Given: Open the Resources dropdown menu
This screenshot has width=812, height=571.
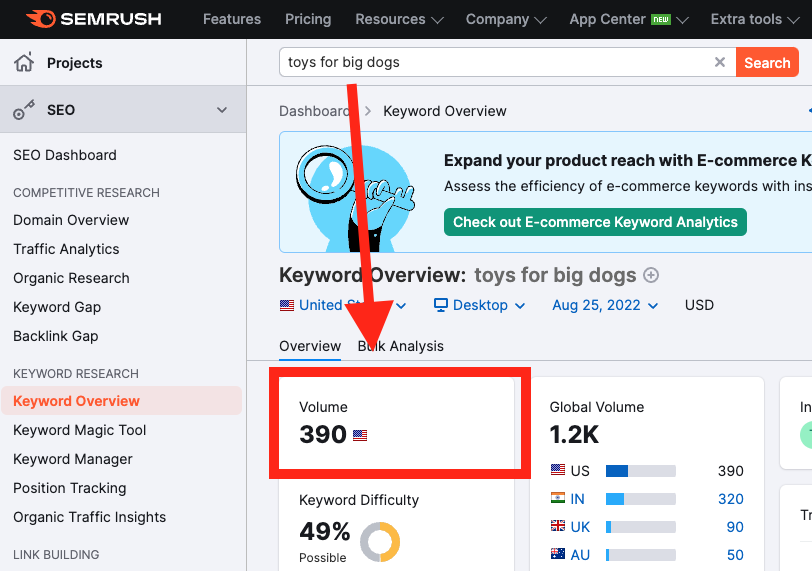Looking at the screenshot, I should 399,19.
